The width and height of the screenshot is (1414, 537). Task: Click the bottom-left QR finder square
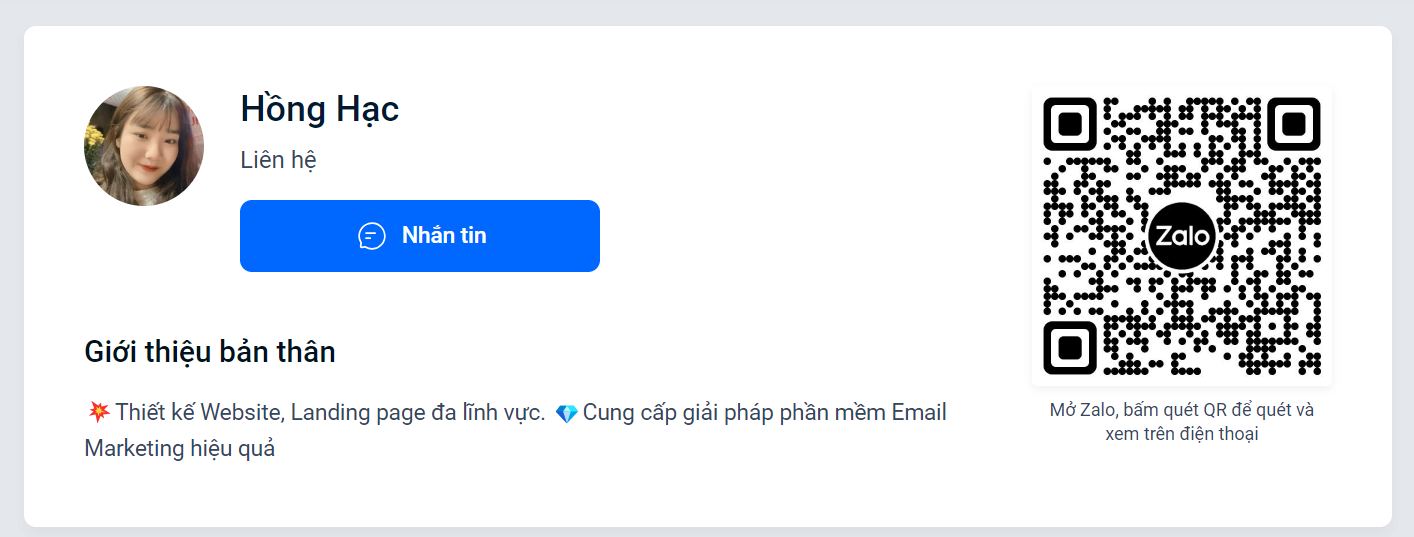click(1070, 347)
